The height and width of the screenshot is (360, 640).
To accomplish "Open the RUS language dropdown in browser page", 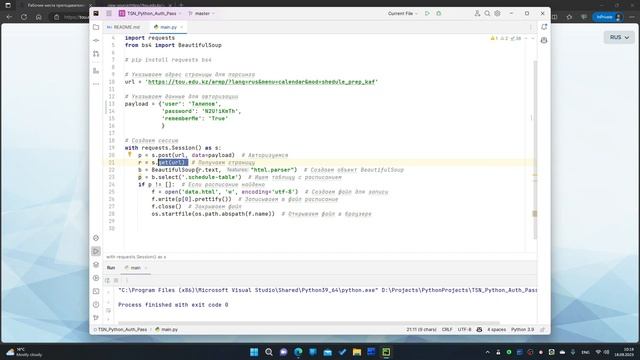I will point(619,37).
